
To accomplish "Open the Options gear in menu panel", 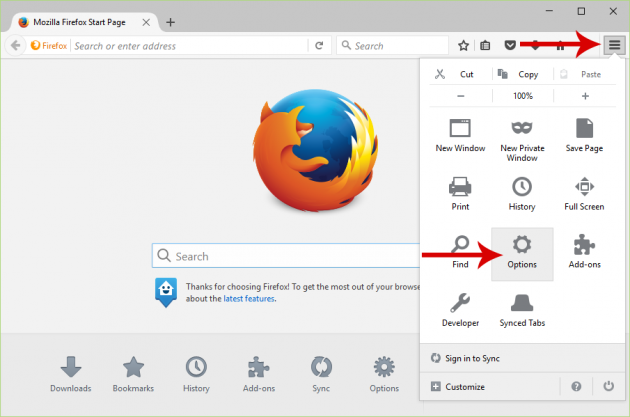I will click(522, 252).
